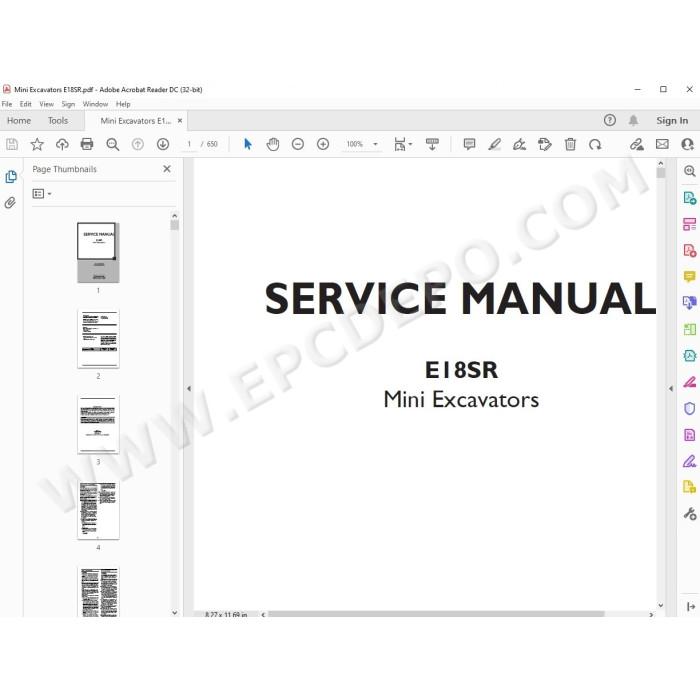The width and height of the screenshot is (700, 700).
Task: Enable scrolling mode icon
Action: (432, 144)
